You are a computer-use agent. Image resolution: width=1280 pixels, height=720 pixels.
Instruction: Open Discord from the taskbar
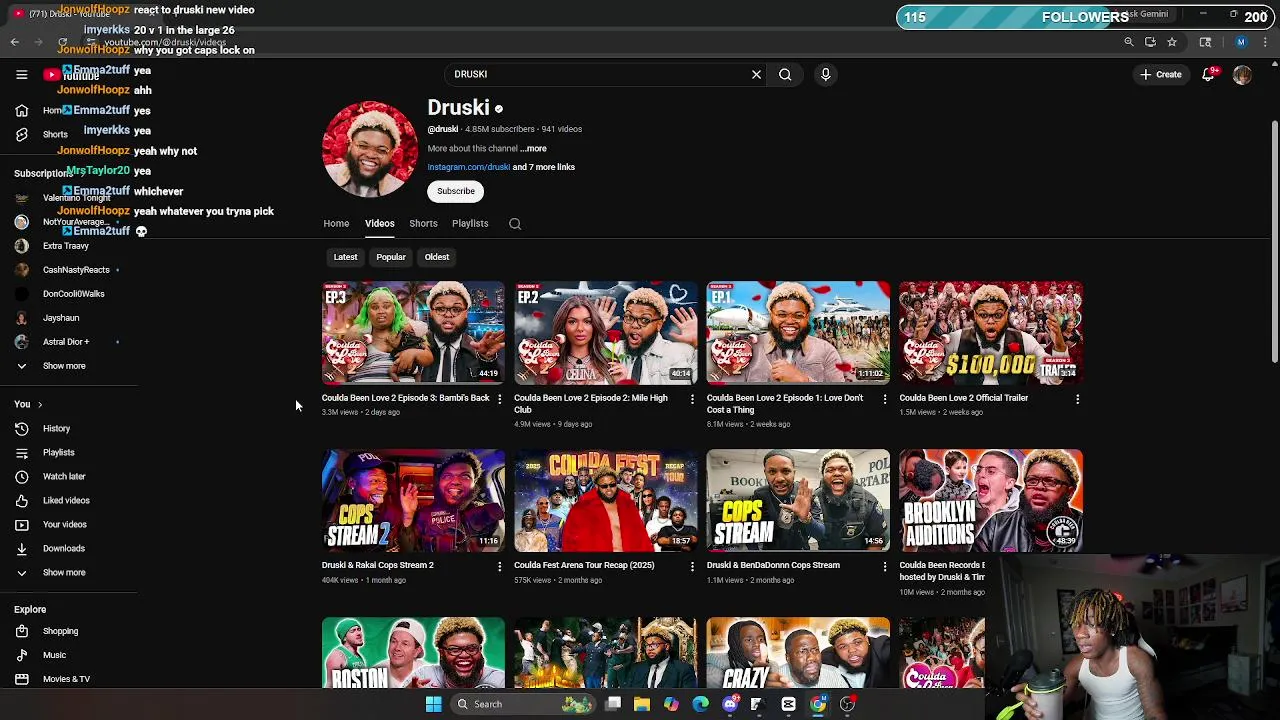pyautogui.click(x=730, y=704)
